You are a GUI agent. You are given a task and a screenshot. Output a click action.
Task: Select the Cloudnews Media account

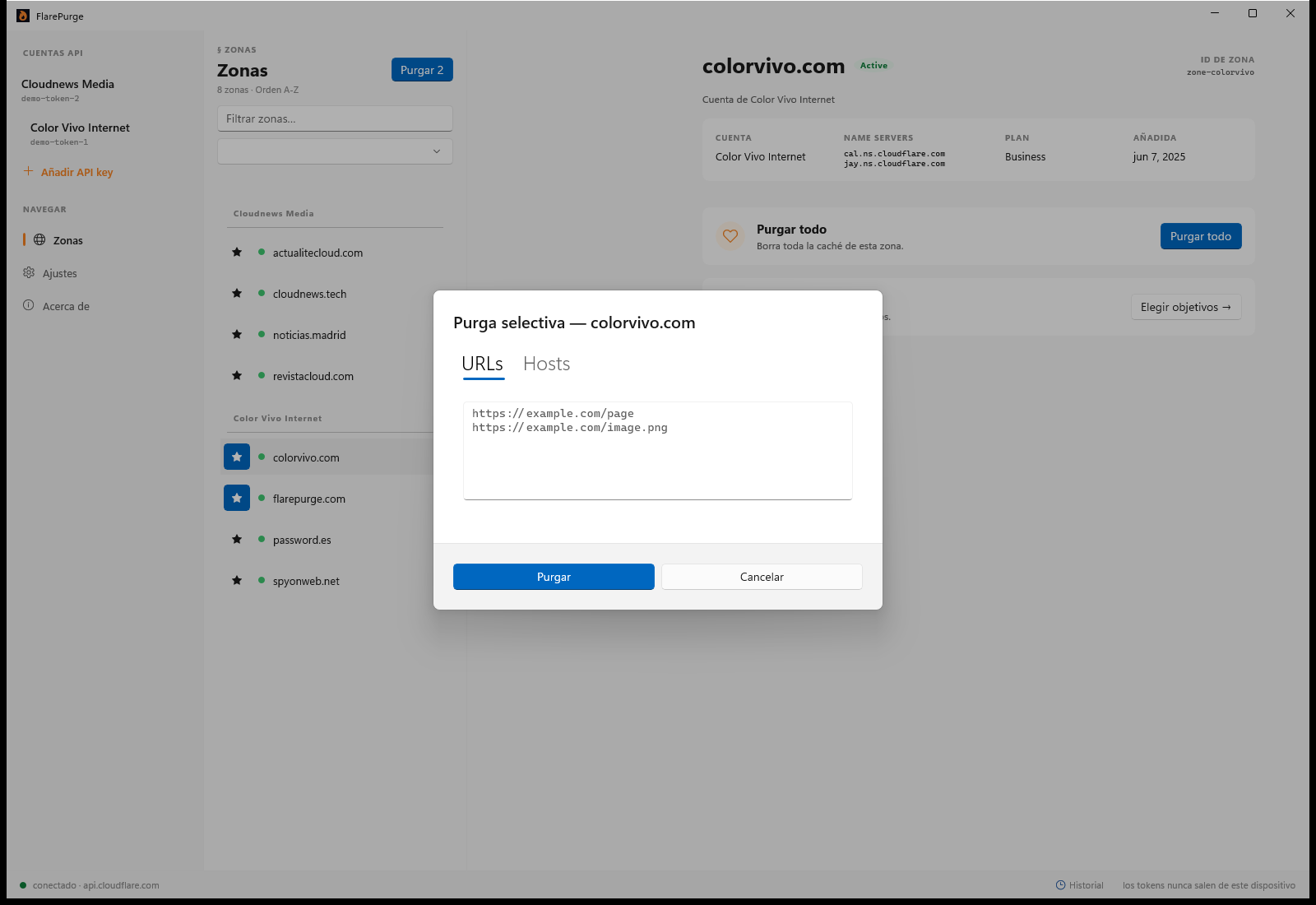(x=67, y=90)
